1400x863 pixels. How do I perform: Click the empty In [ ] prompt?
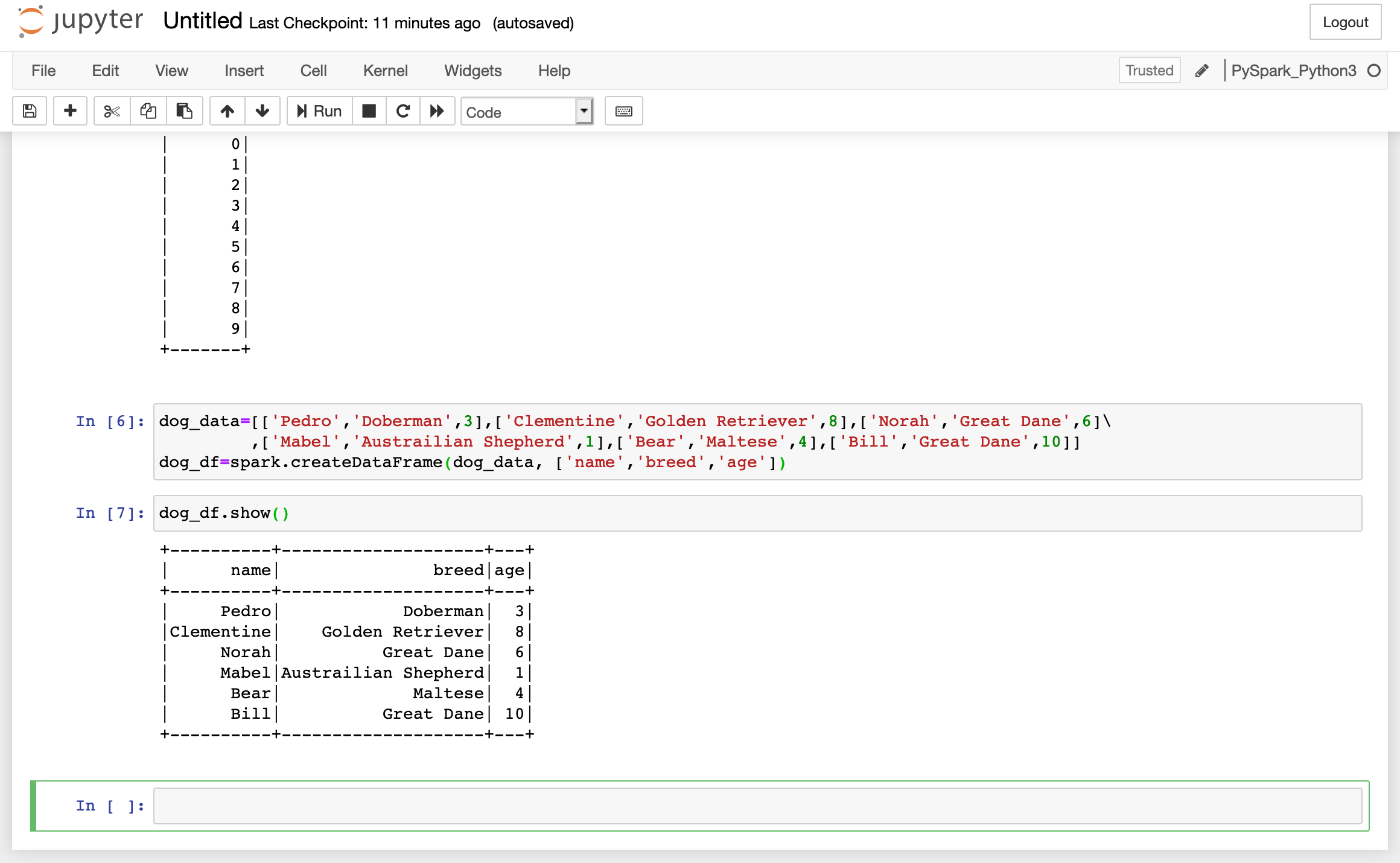(110, 806)
